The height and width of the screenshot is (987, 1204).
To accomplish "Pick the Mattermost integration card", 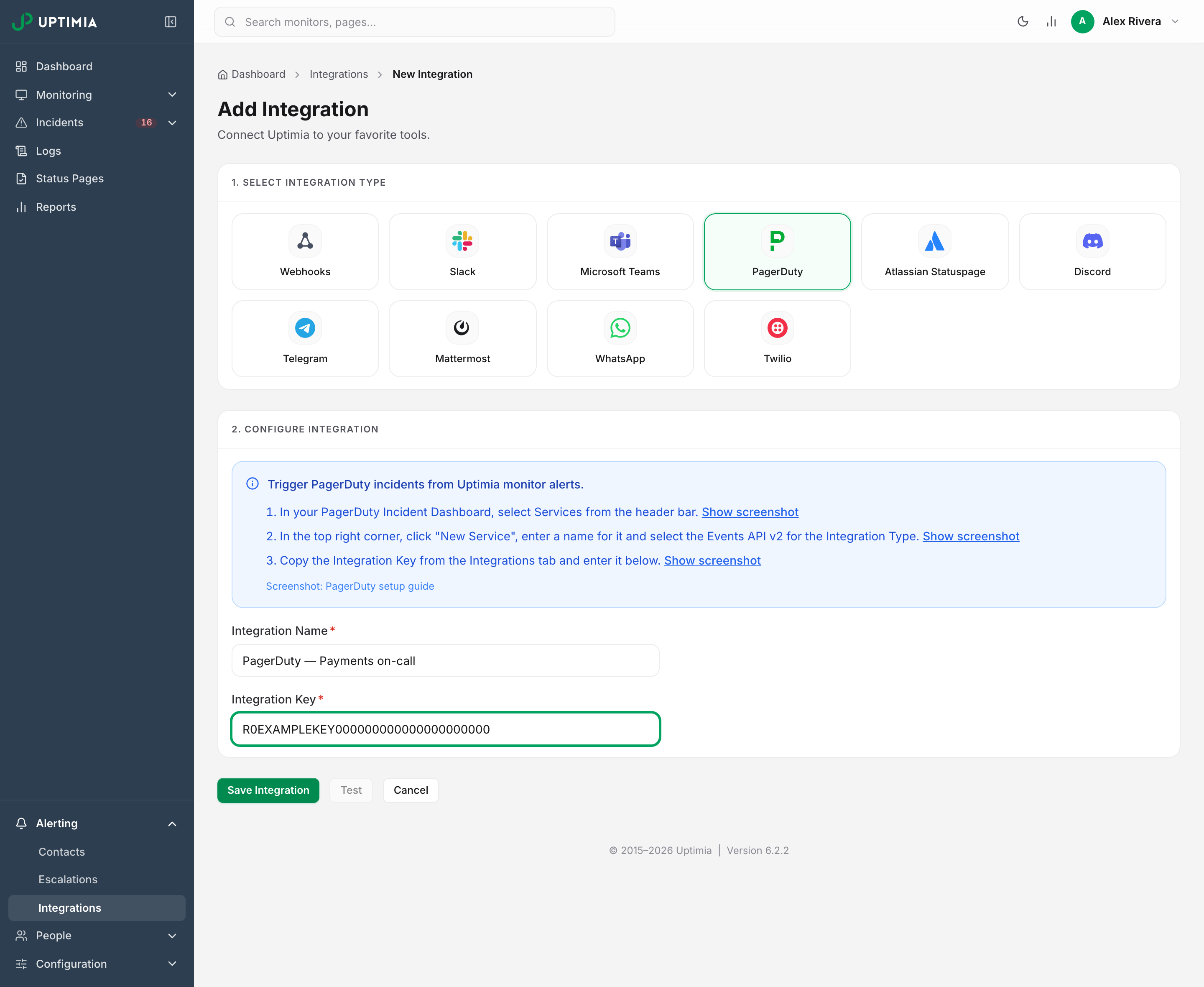I will click(x=462, y=339).
